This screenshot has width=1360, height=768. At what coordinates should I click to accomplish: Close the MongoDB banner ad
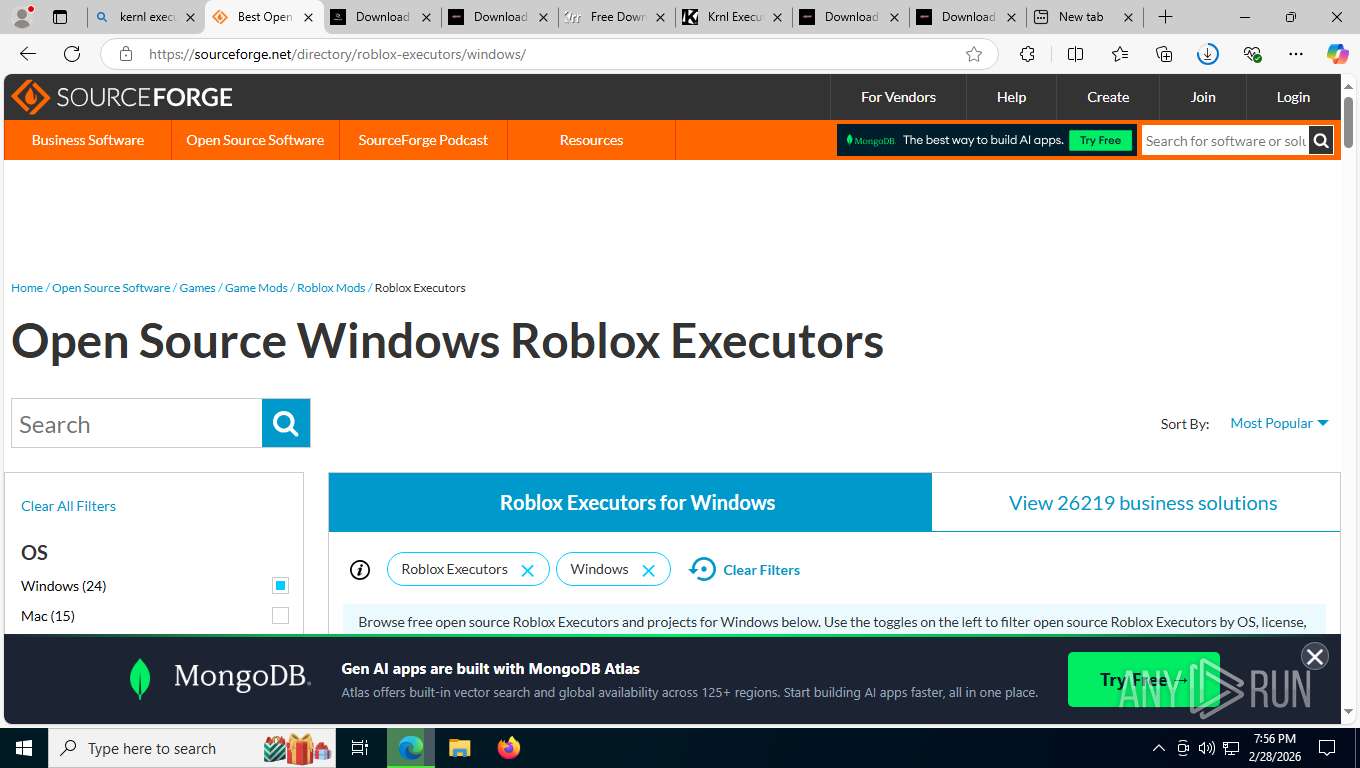(1314, 656)
